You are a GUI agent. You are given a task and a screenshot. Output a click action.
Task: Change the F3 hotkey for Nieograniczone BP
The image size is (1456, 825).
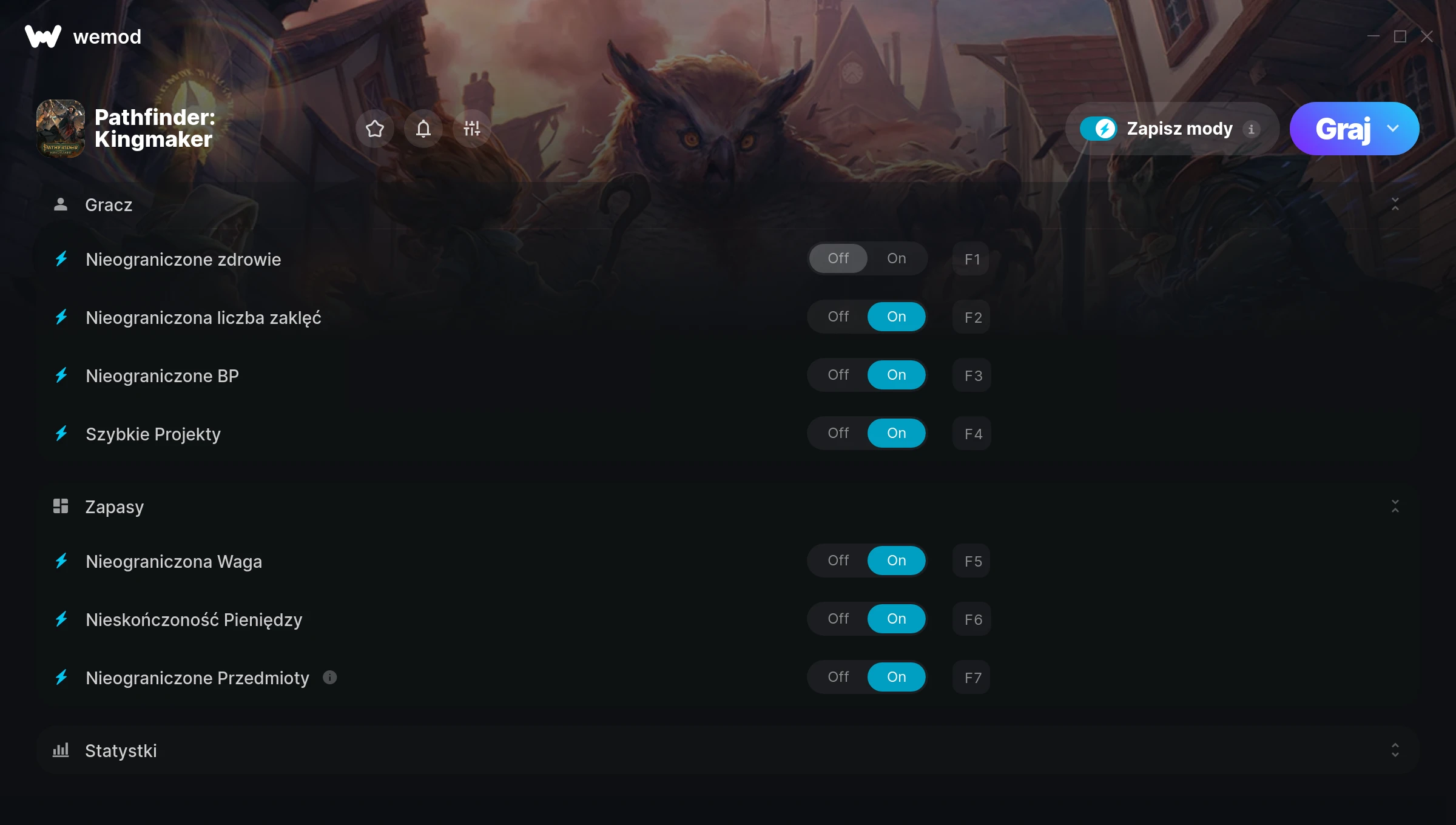click(972, 375)
